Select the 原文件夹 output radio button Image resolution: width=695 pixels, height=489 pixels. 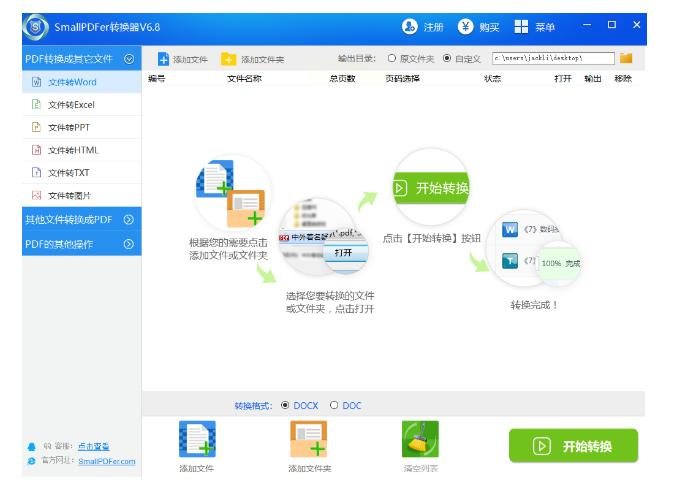[391, 58]
